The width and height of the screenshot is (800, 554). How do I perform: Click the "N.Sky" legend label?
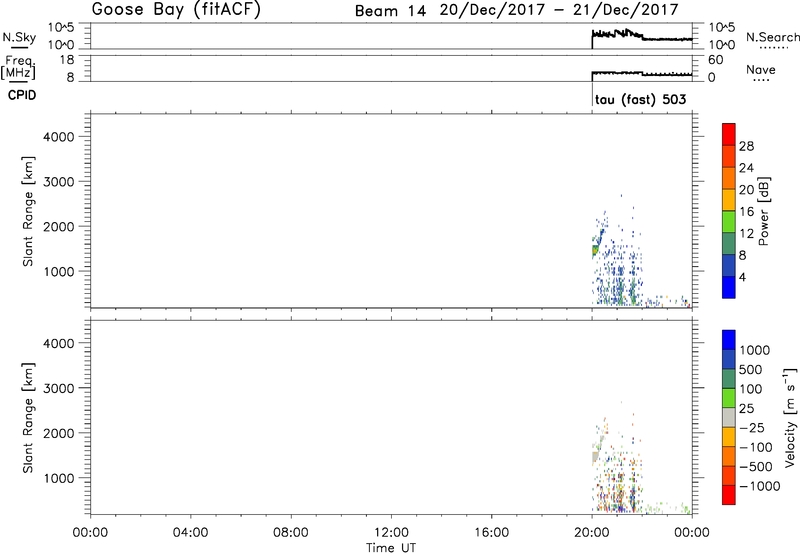click(19, 37)
